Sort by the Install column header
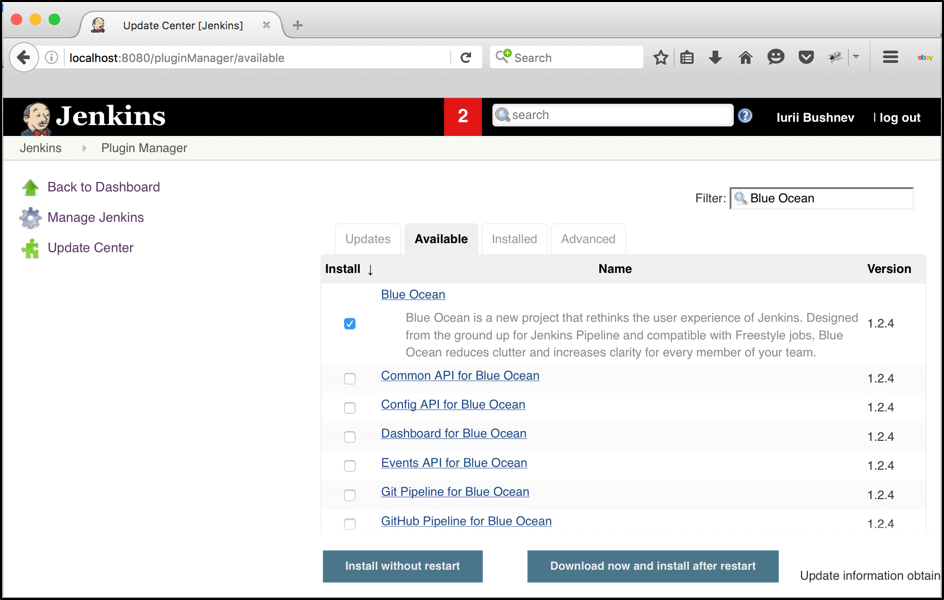The width and height of the screenshot is (944, 600). pos(349,269)
